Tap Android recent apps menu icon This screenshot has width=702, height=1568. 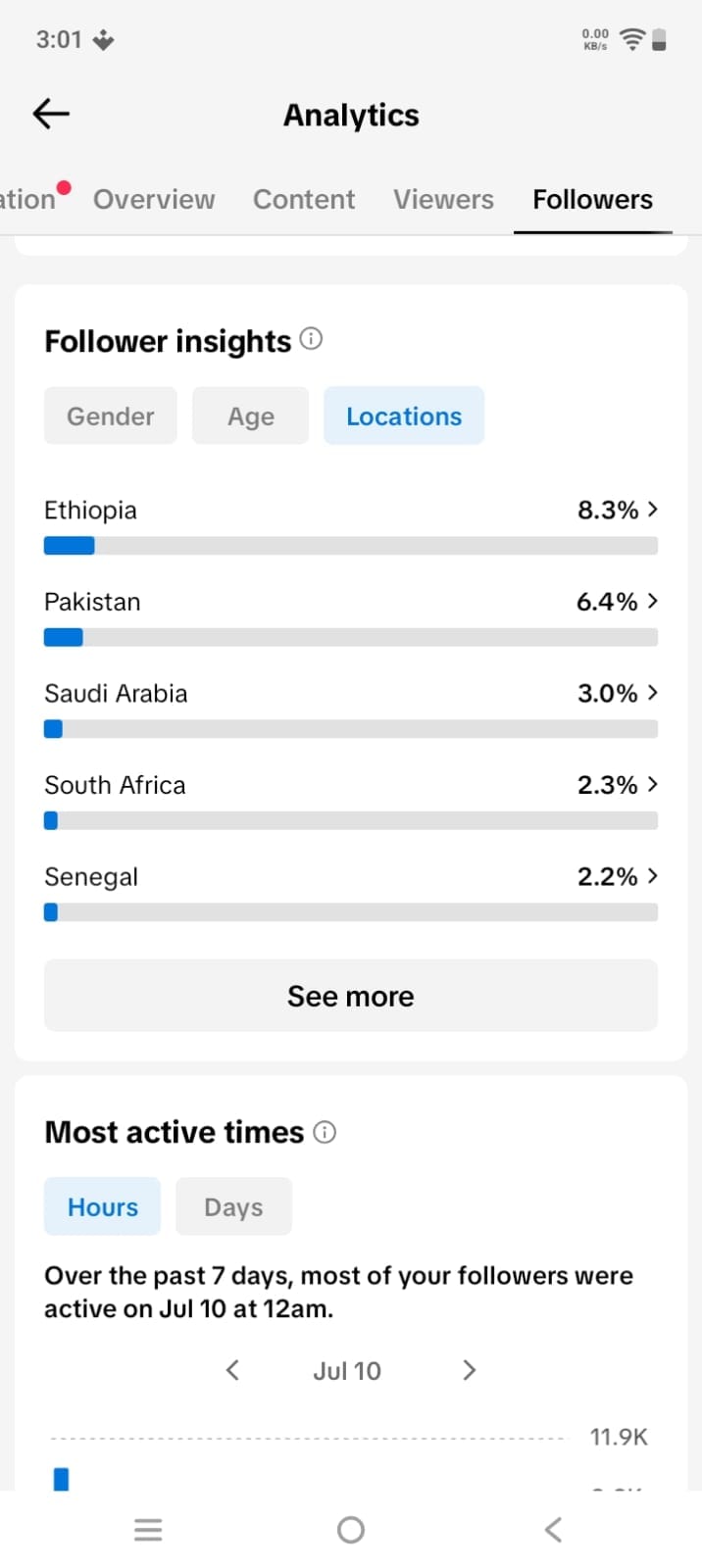click(148, 1530)
